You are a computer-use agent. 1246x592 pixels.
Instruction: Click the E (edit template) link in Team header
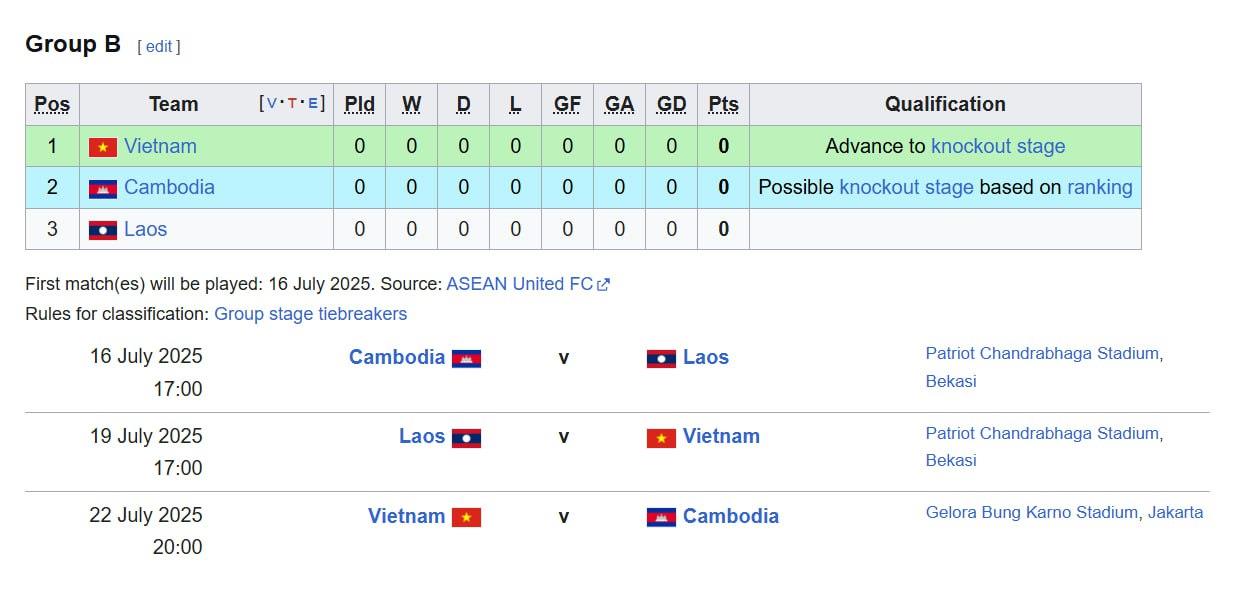[313, 103]
